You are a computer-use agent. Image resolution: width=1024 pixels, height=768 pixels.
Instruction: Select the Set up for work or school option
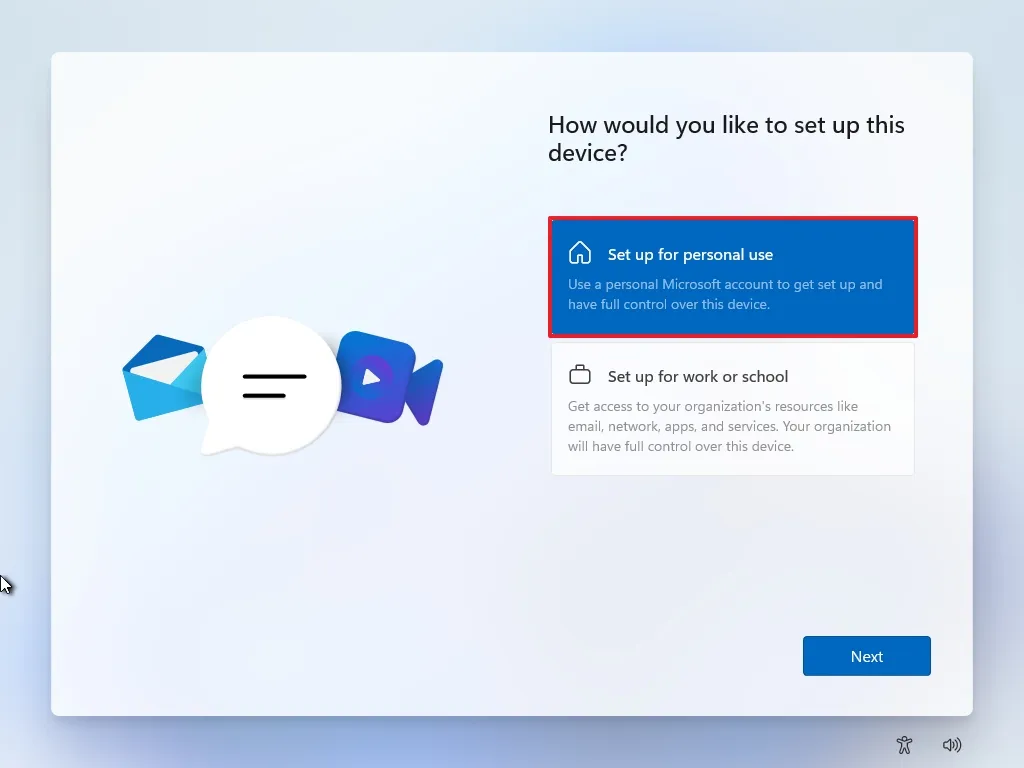(x=732, y=408)
